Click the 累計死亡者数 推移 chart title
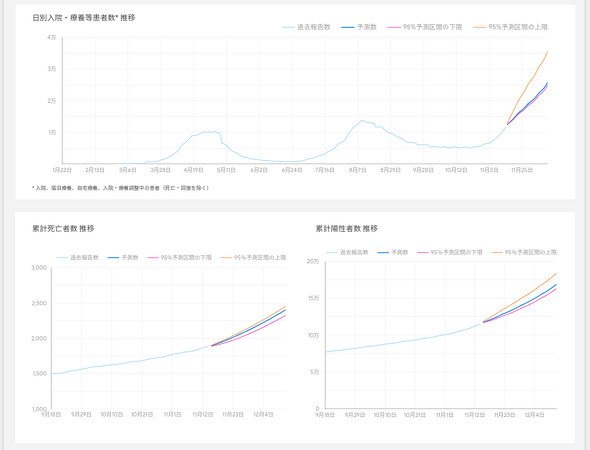Viewport: 590px width, 450px height. [x=63, y=228]
